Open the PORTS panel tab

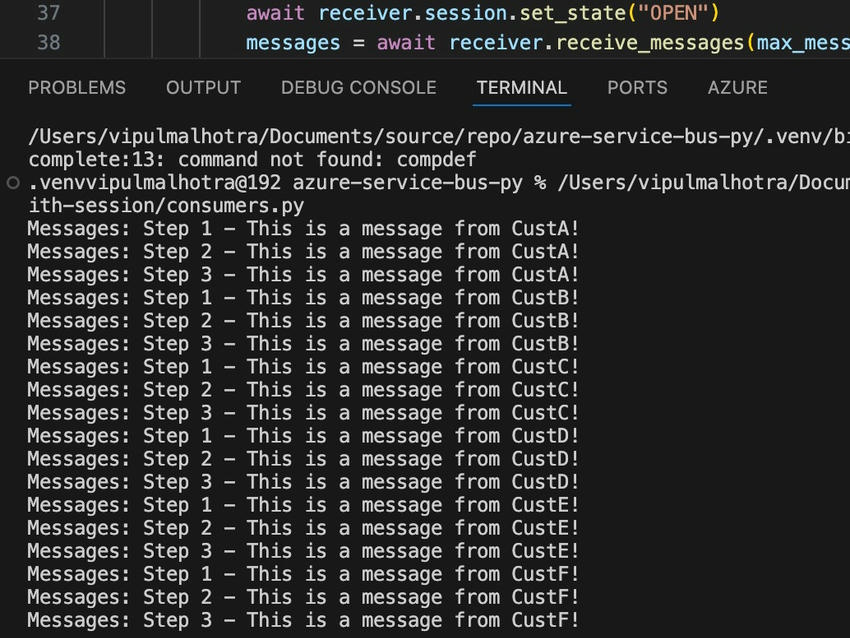click(637, 88)
